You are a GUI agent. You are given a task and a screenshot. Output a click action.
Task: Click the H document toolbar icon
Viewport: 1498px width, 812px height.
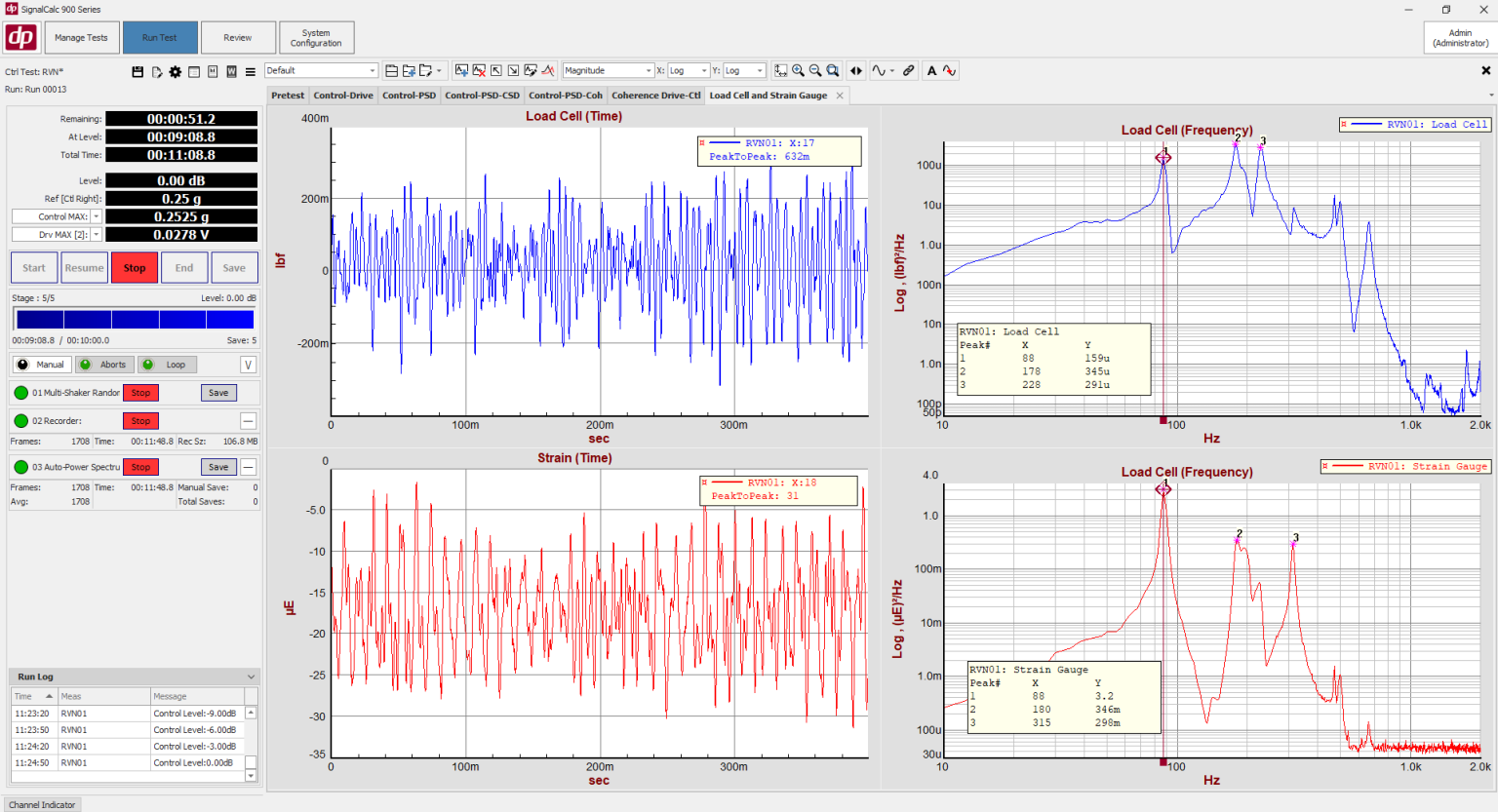[213, 71]
